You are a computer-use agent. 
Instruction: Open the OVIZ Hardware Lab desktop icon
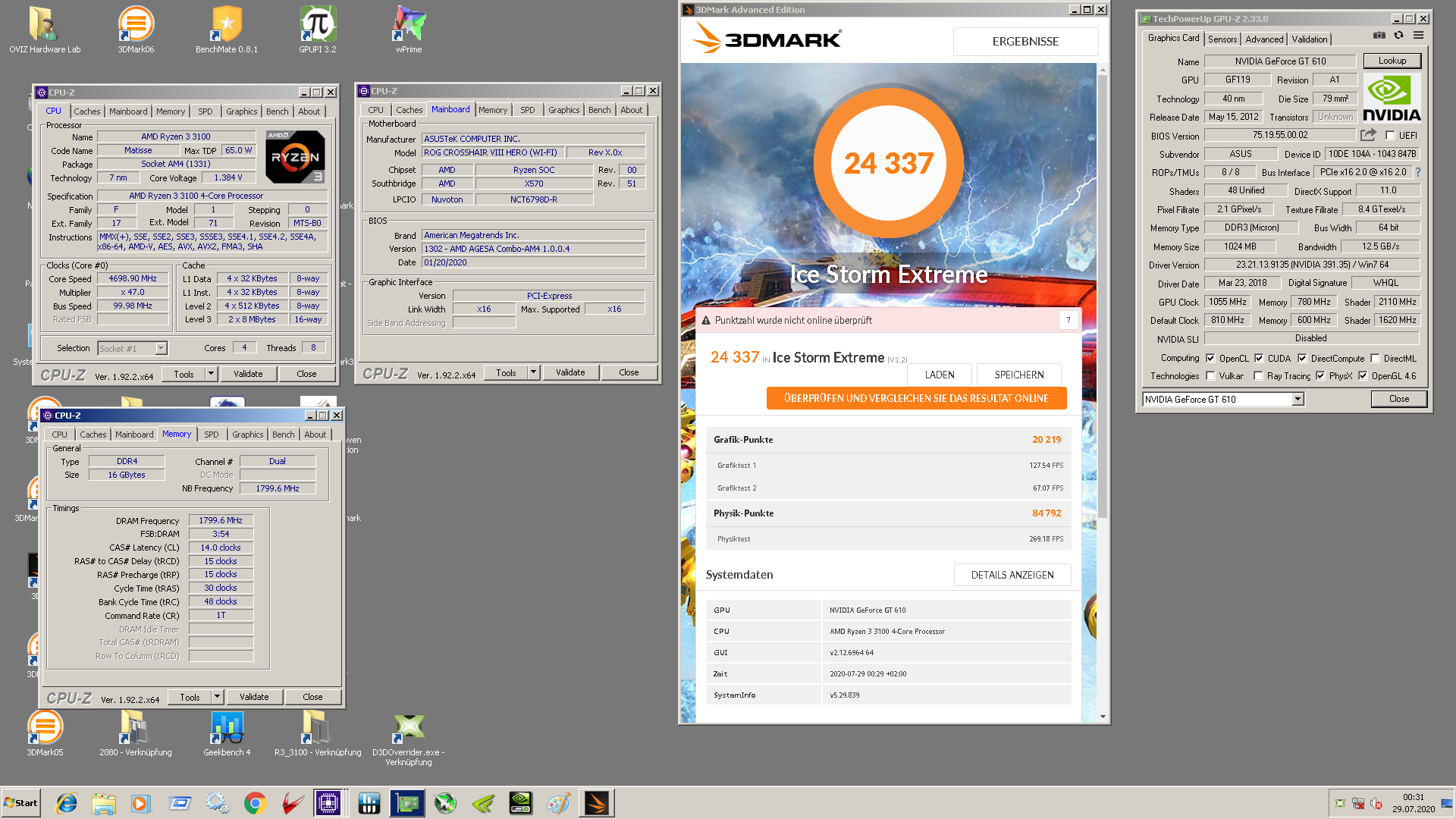coord(45,30)
